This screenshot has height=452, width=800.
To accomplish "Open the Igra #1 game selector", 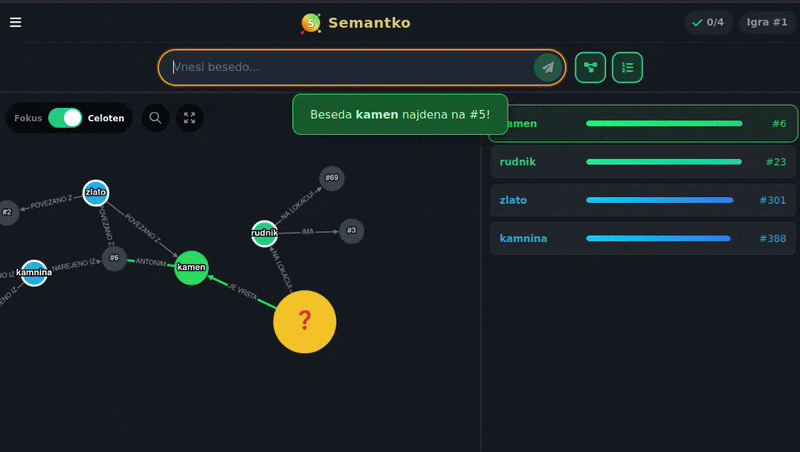I will click(x=767, y=22).
